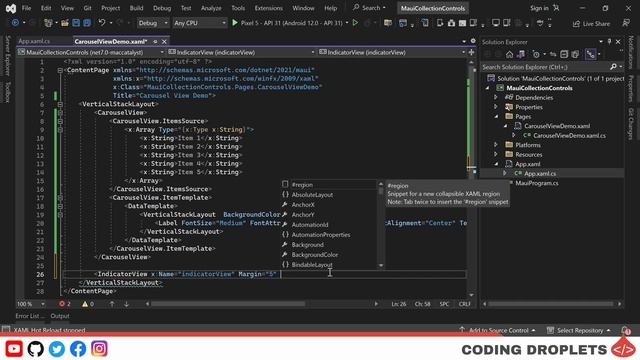The image size is (640, 360).
Task: Click Collapse All icon in Solution Explorer
Action: [x=564, y=54]
